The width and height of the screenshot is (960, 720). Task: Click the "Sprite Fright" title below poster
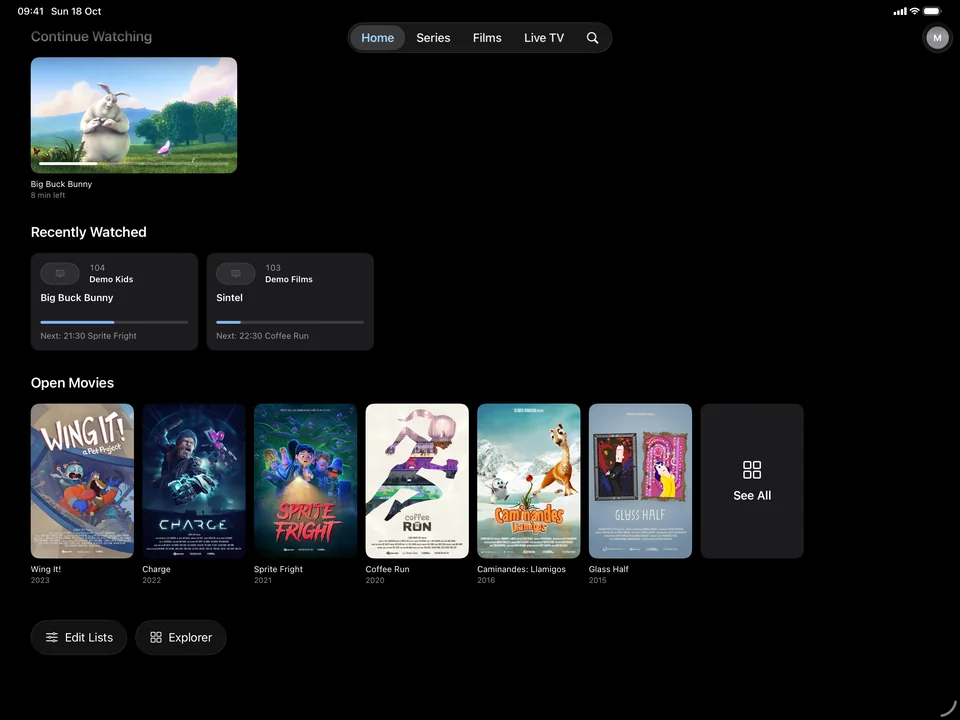click(278, 569)
